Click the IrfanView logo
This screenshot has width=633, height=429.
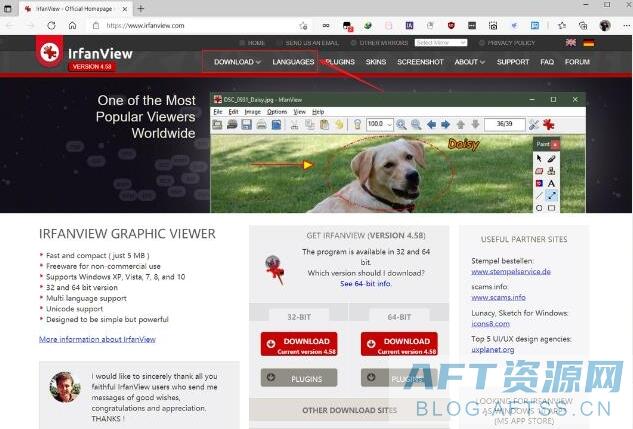point(84,54)
